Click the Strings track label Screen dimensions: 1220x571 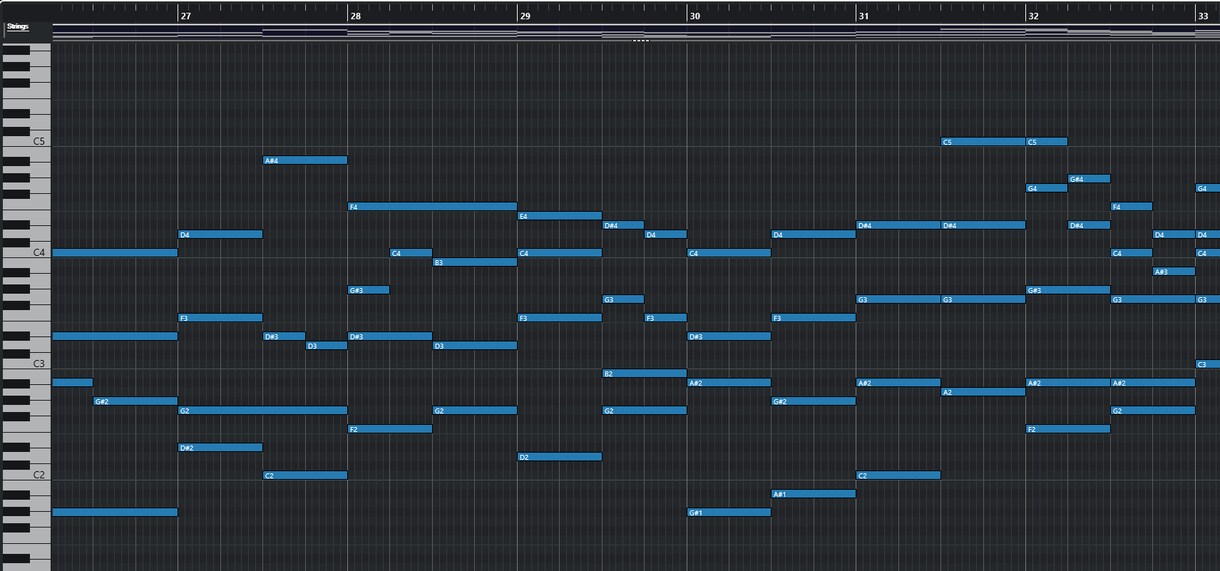17,26
